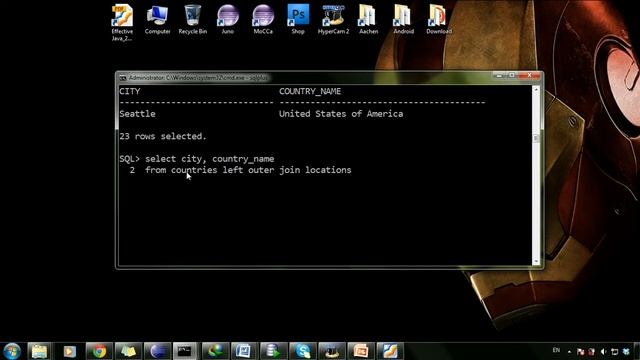
Task: Open Windows Media Player from the taskbar
Action: tap(69, 351)
